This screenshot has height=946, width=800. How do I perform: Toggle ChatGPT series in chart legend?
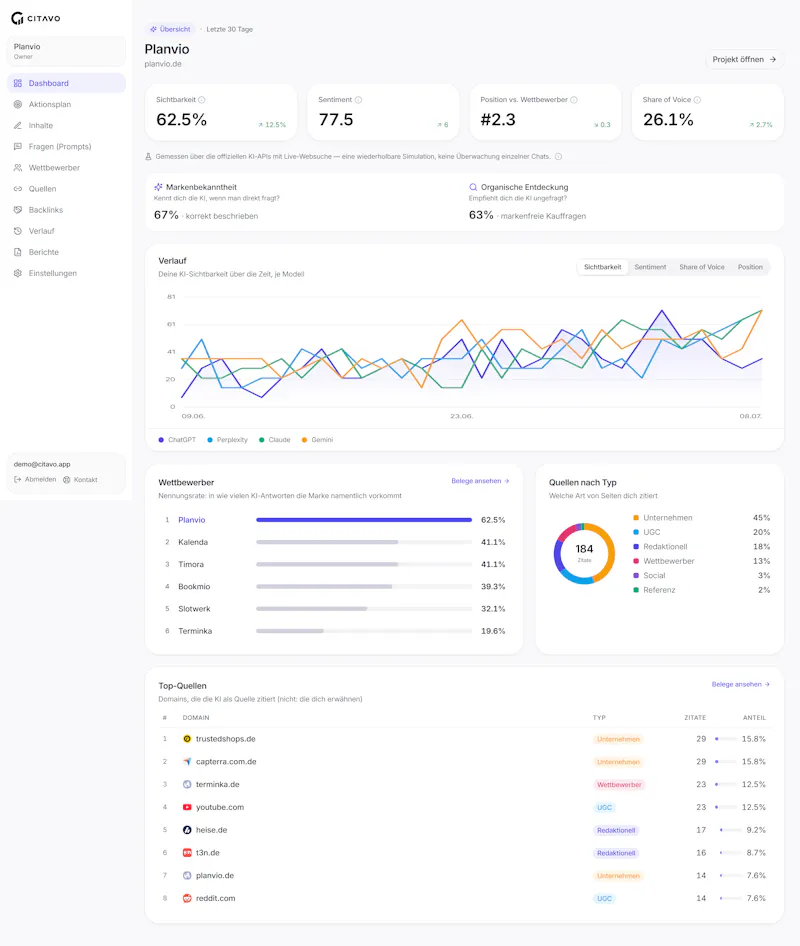[177, 440]
